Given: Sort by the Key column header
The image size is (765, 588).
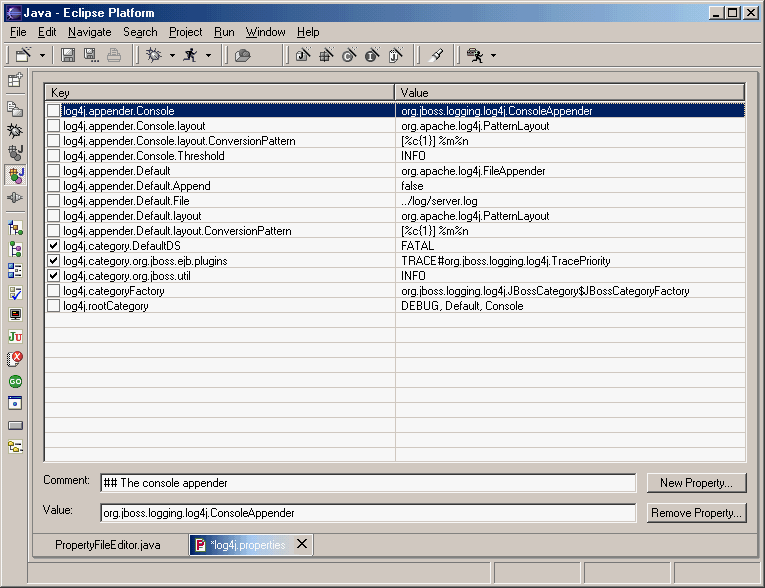Looking at the screenshot, I should click(x=220, y=93).
